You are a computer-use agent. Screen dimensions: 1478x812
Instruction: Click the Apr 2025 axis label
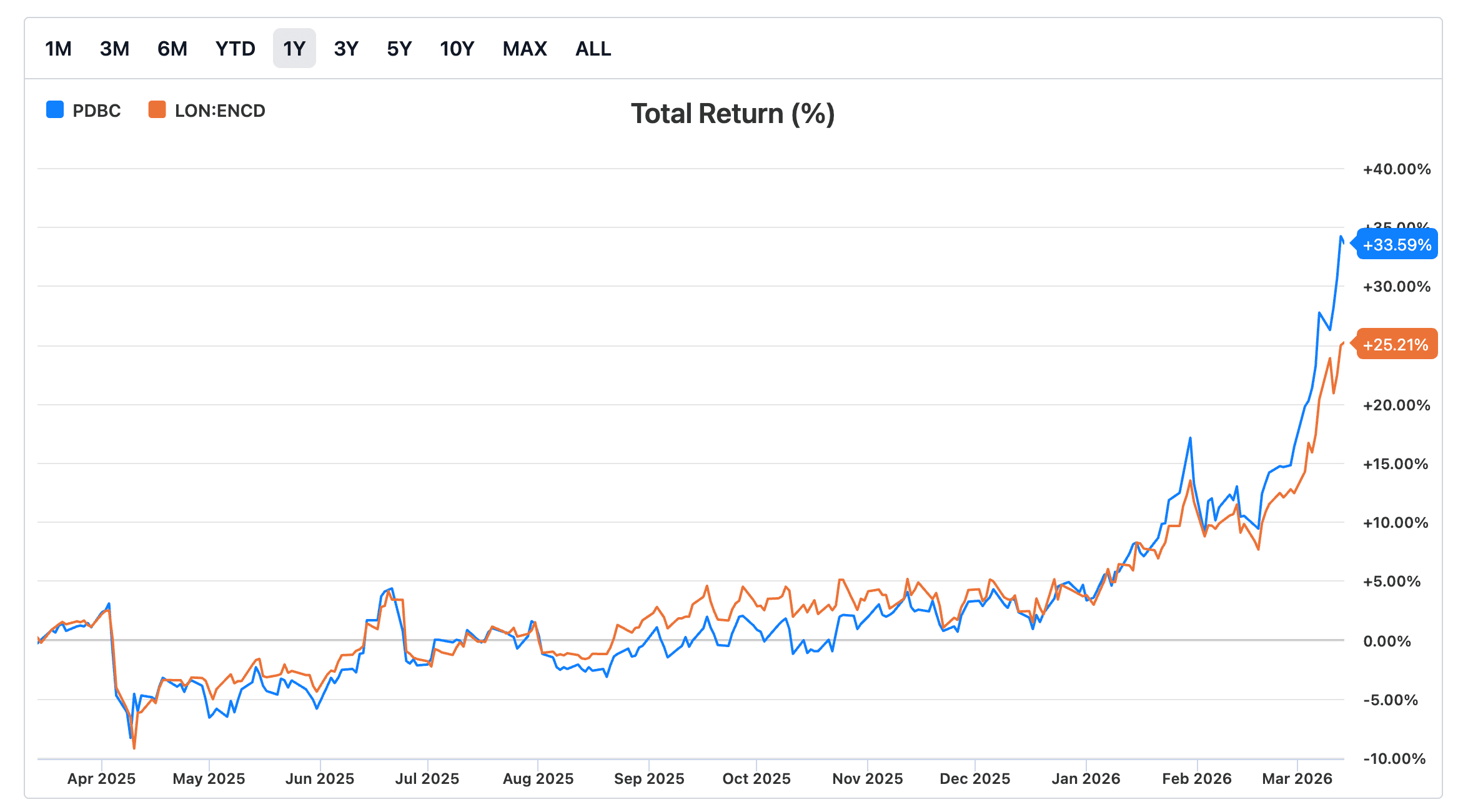(x=101, y=779)
